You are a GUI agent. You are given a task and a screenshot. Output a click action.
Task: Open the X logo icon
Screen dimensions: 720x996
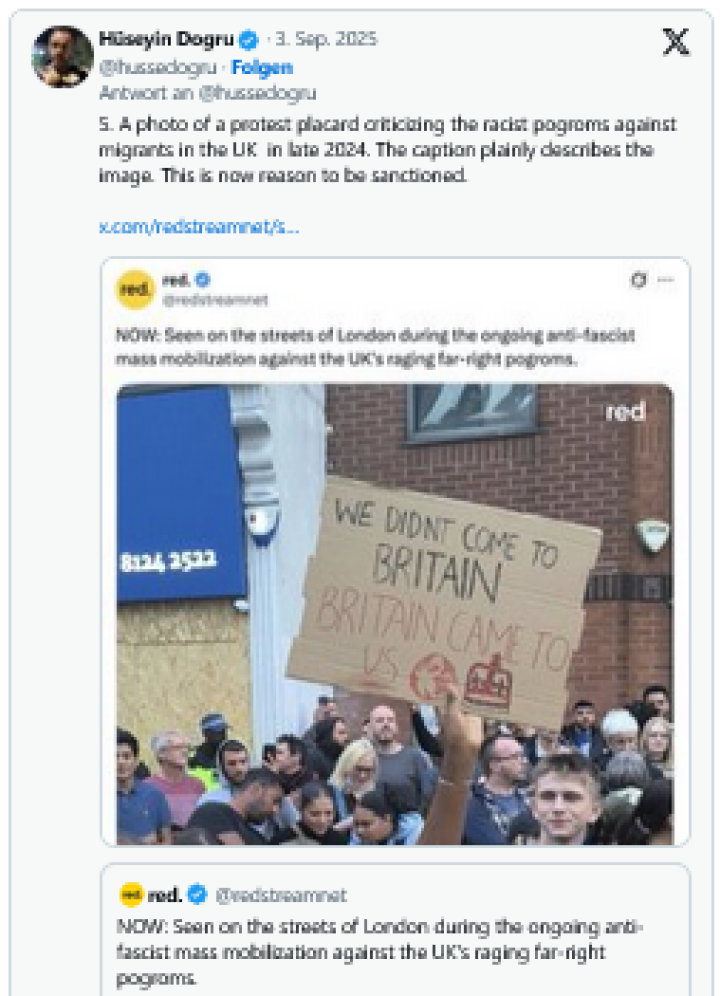pyautogui.click(x=676, y=42)
